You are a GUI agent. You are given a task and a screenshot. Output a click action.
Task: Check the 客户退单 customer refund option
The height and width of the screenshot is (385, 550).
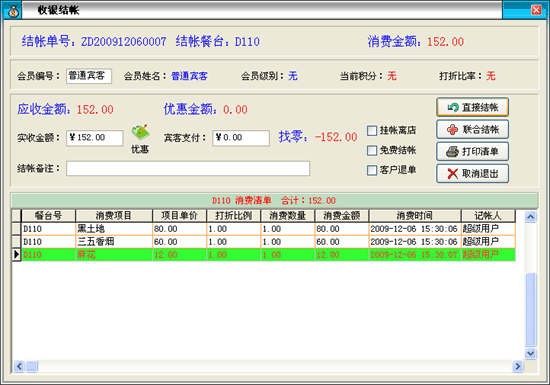(372, 170)
